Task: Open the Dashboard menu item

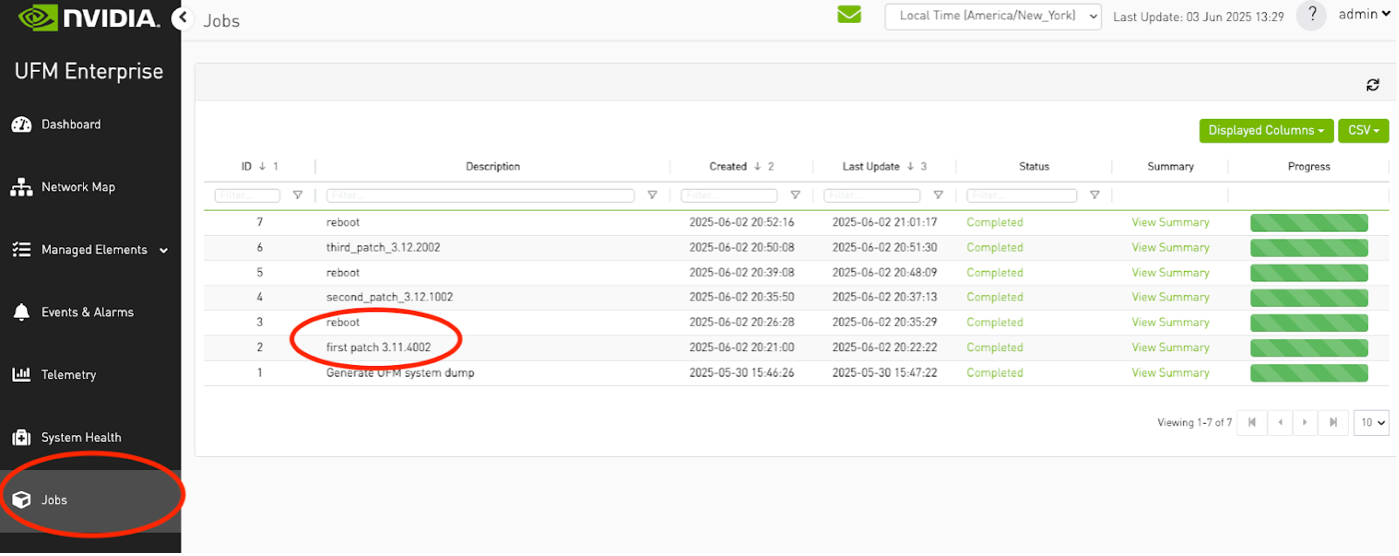Action: (x=70, y=125)
